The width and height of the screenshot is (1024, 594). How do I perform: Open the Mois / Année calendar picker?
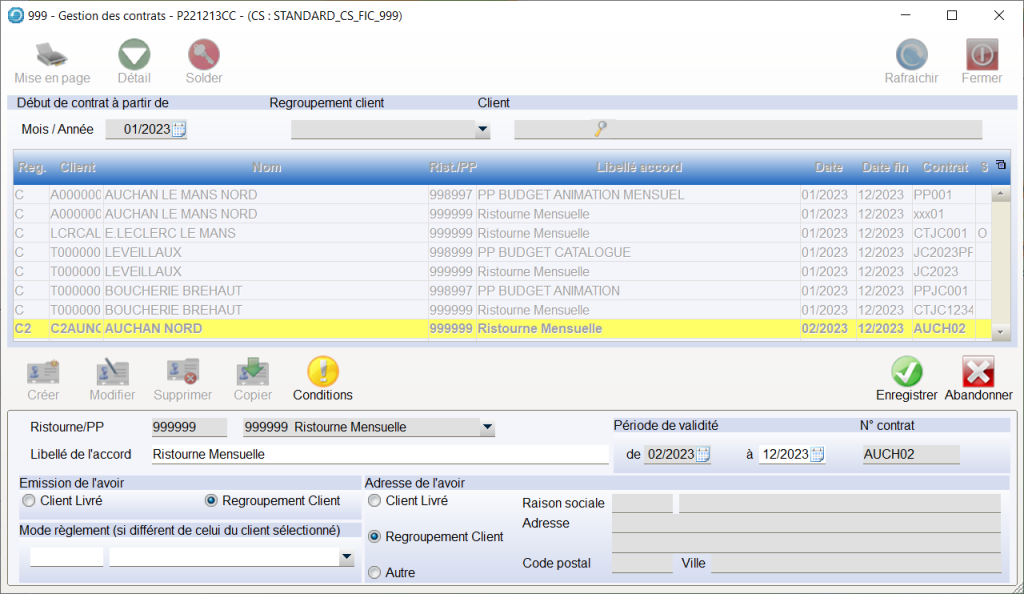[x=179, y=129]
